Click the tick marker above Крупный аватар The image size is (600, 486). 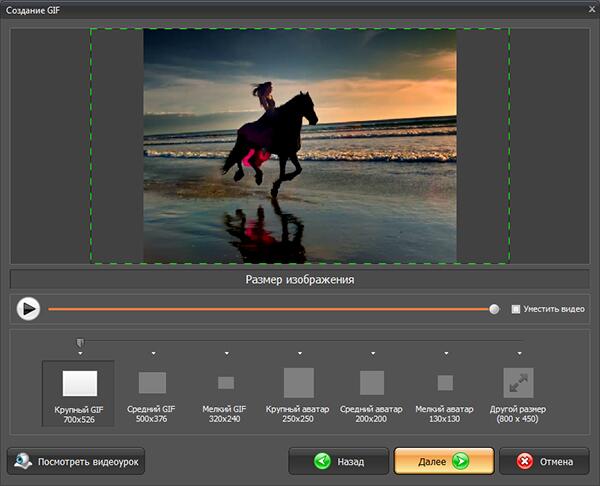tap(299, 353)
